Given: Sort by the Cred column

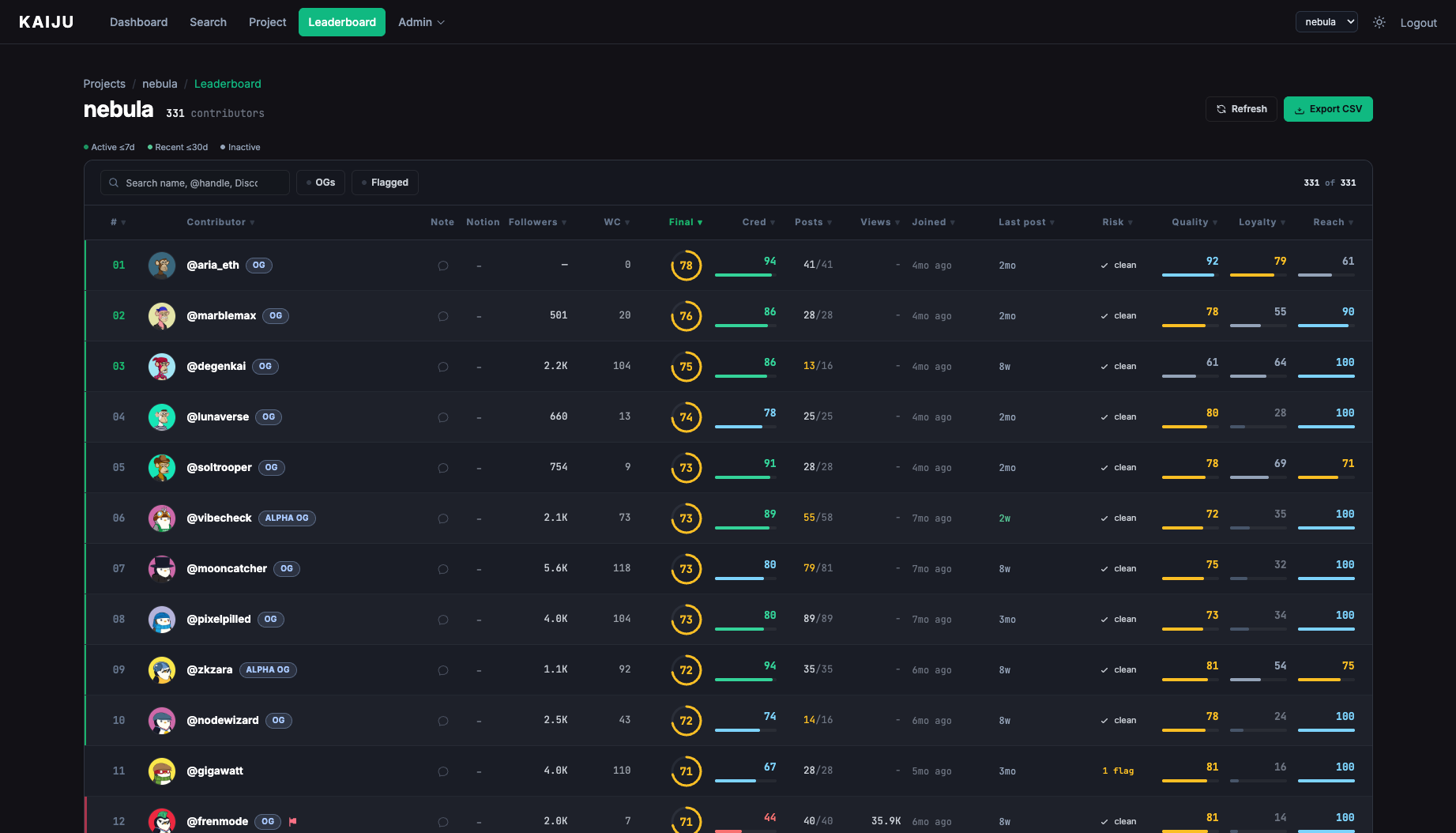Looking at the screenshot, I should 758,222.
